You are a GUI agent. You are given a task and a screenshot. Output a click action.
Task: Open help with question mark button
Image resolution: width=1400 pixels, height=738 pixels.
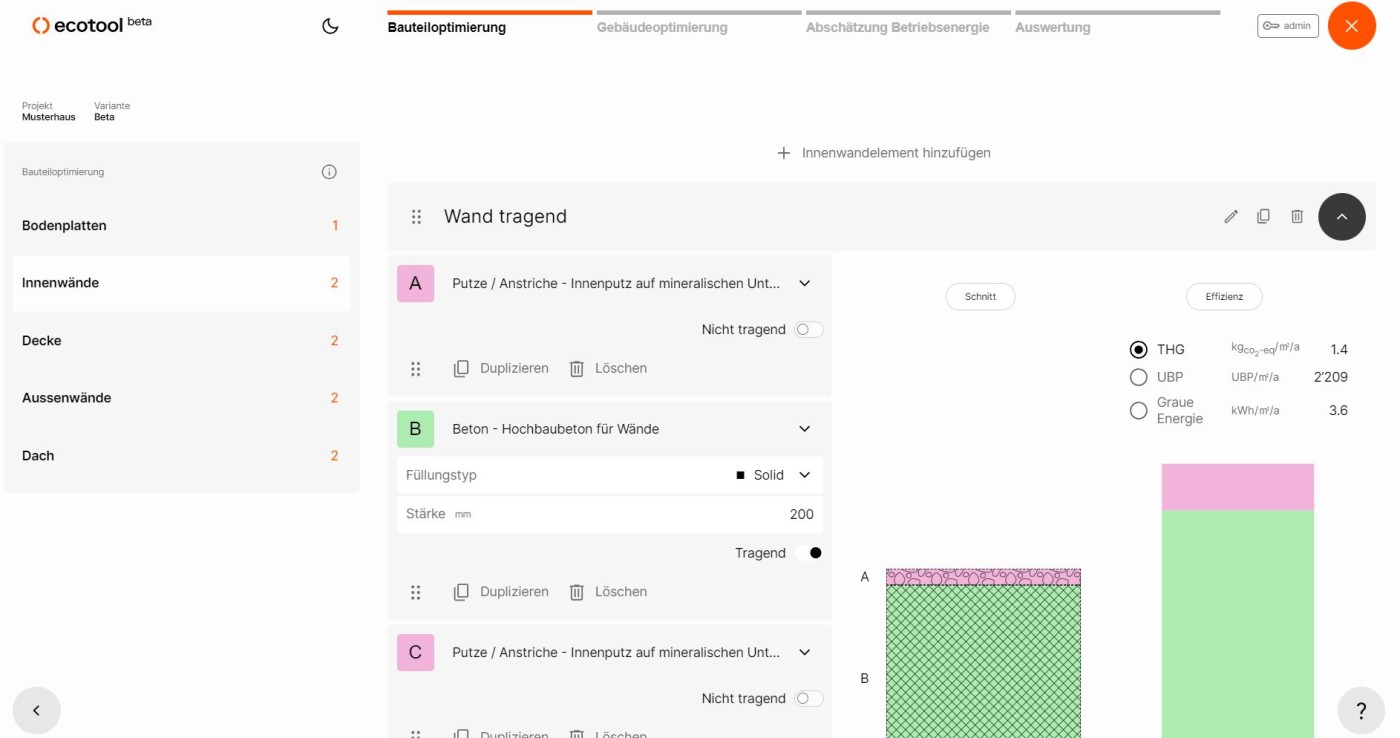tap(1360, 711)
